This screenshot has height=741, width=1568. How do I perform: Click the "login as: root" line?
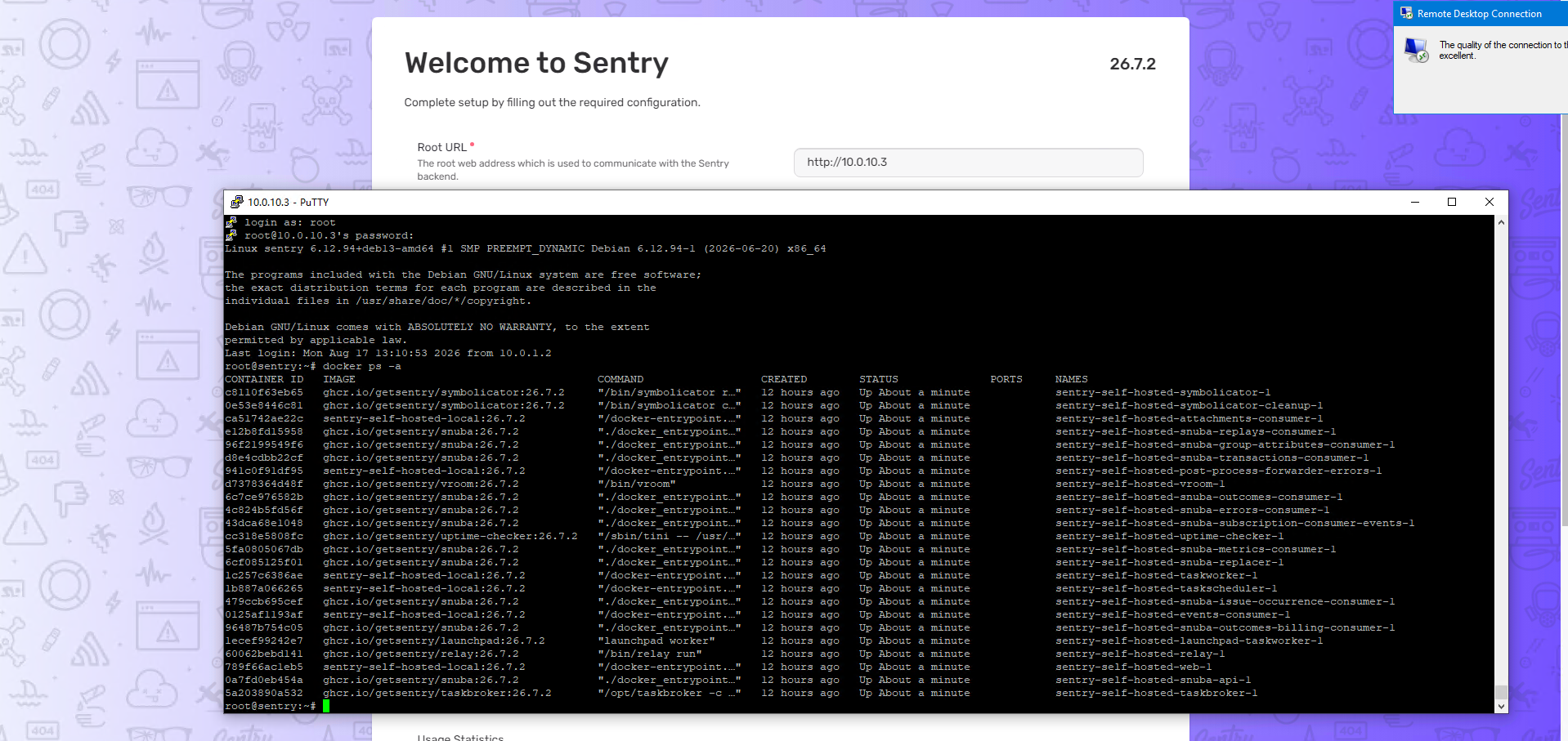click(x=290, y=222)
